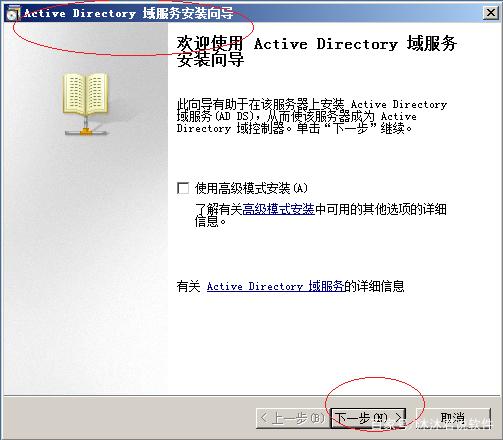Cancel the wizard with the 取消 button
This screenshot has width=503, height=440.
(x=453, y=418)
